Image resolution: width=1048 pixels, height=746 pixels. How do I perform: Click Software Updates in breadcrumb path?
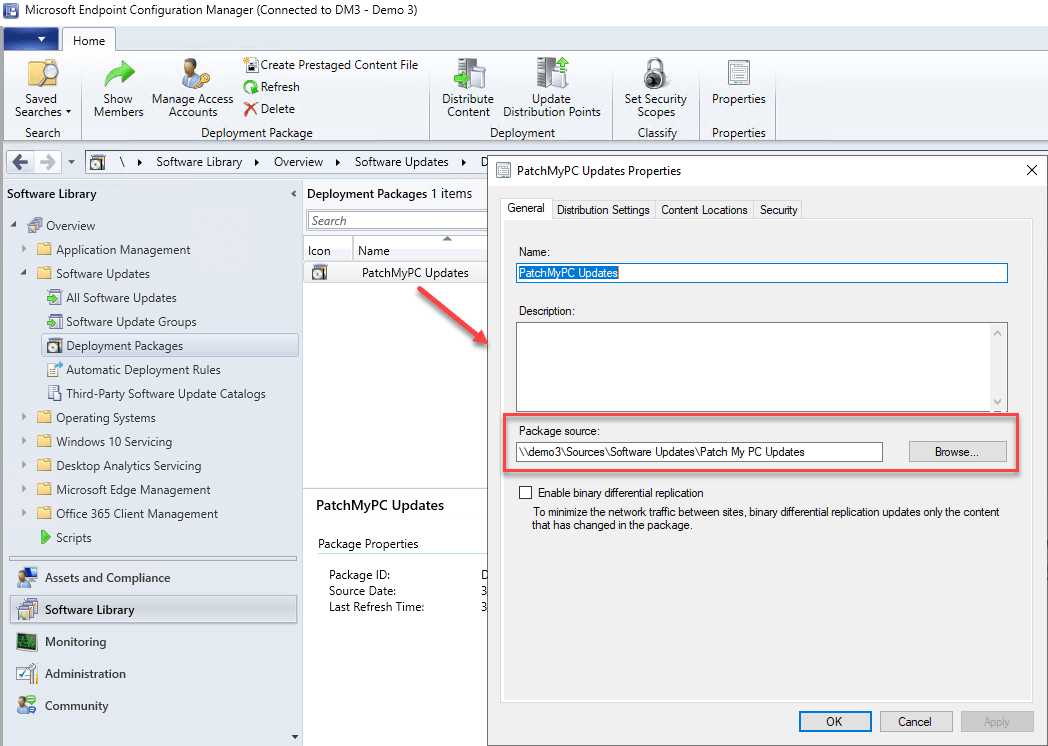402,162
